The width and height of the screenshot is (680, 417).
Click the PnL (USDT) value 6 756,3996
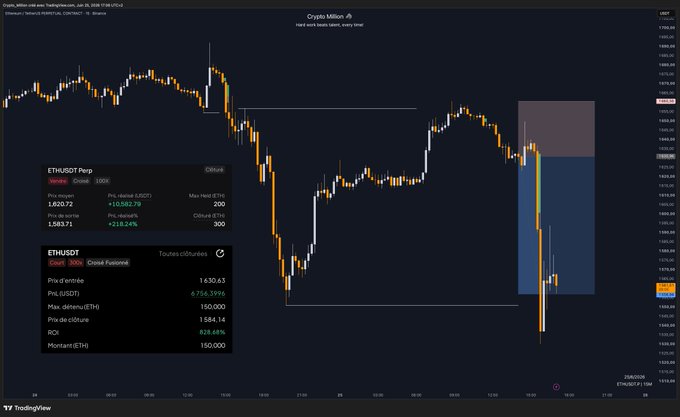click(208, 293)
